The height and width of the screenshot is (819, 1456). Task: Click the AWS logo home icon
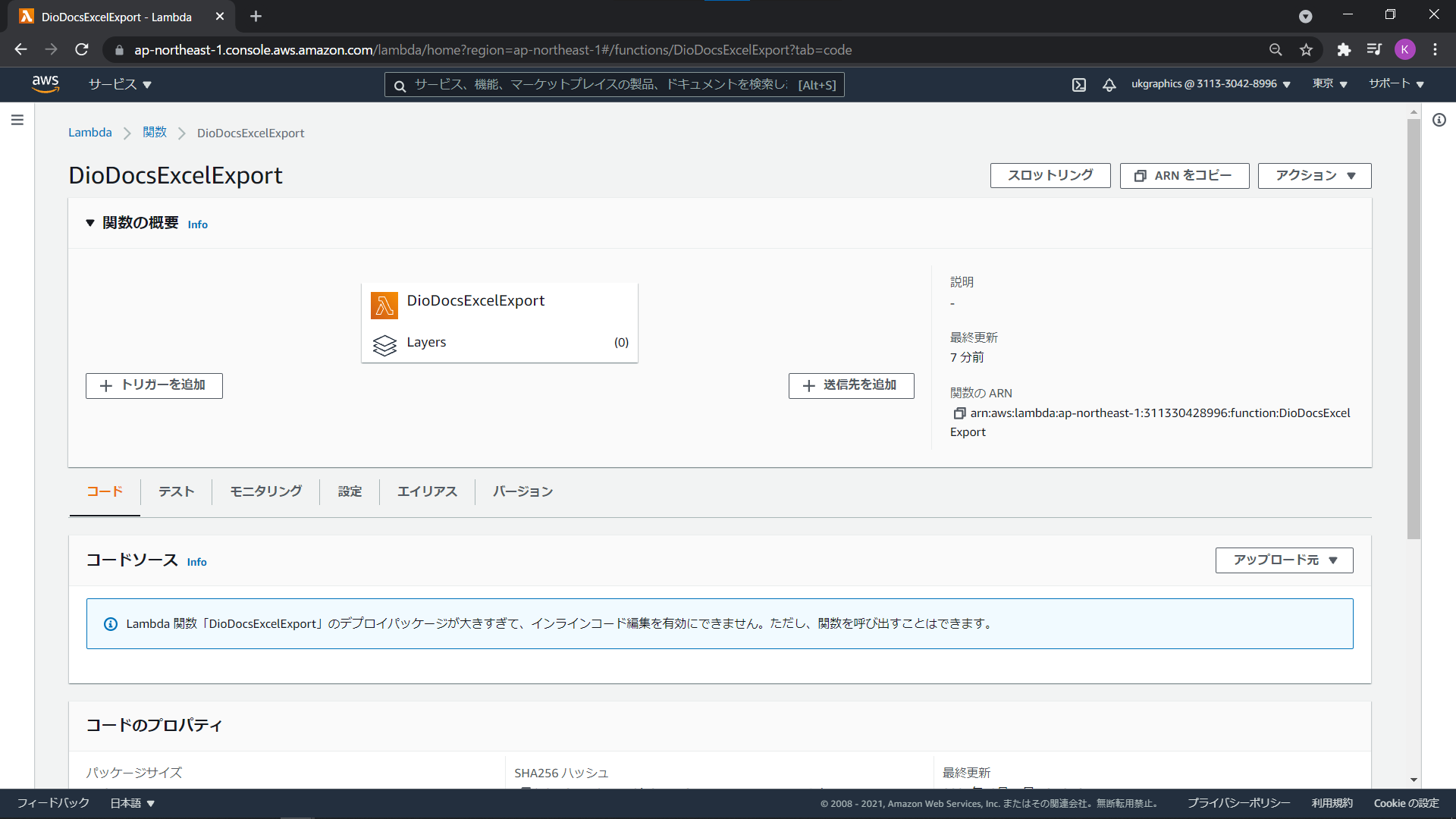(x=45, y=84)
